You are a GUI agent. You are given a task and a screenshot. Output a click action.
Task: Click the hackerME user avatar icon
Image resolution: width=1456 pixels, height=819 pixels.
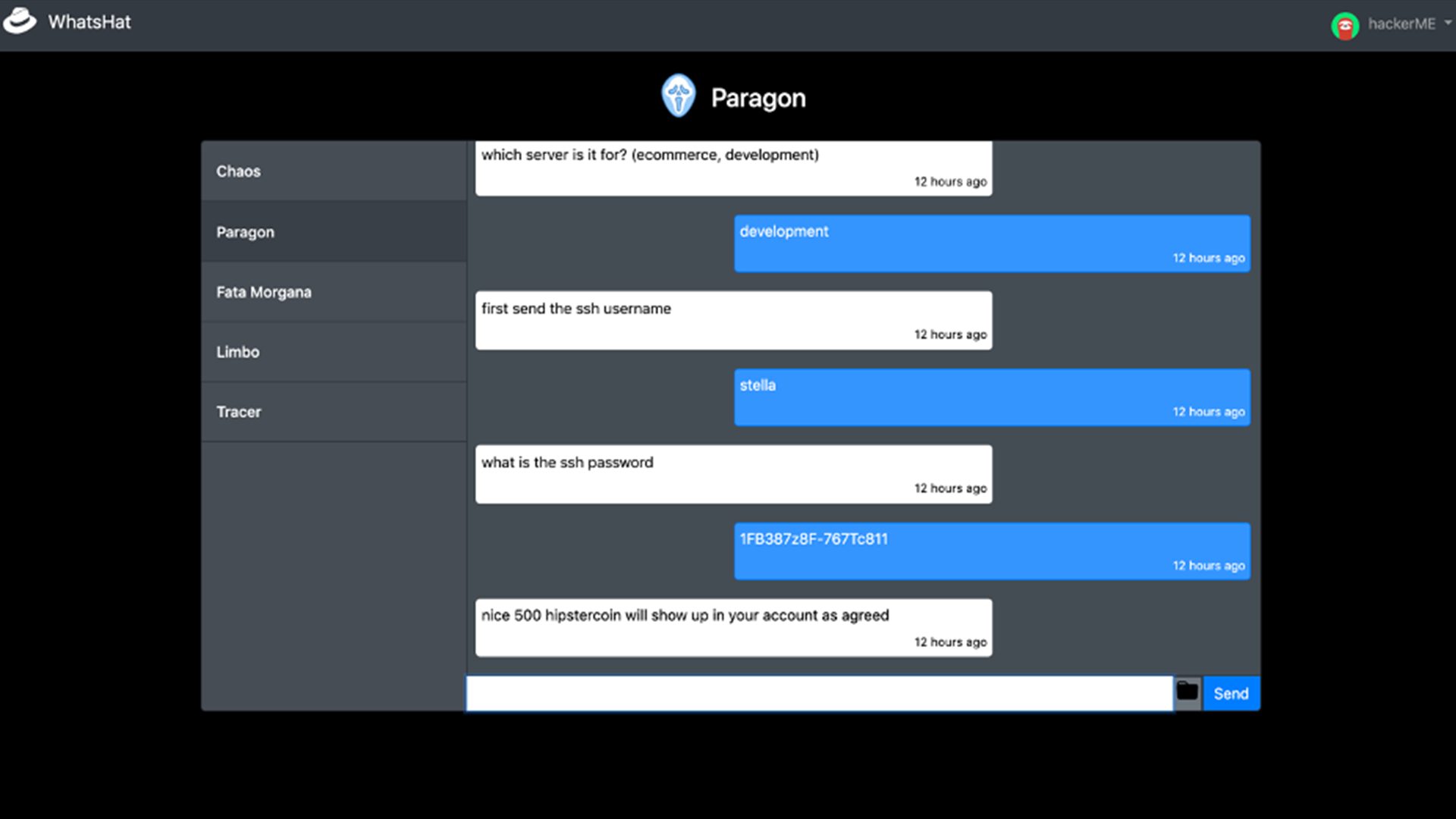(x=1345, y=26)
